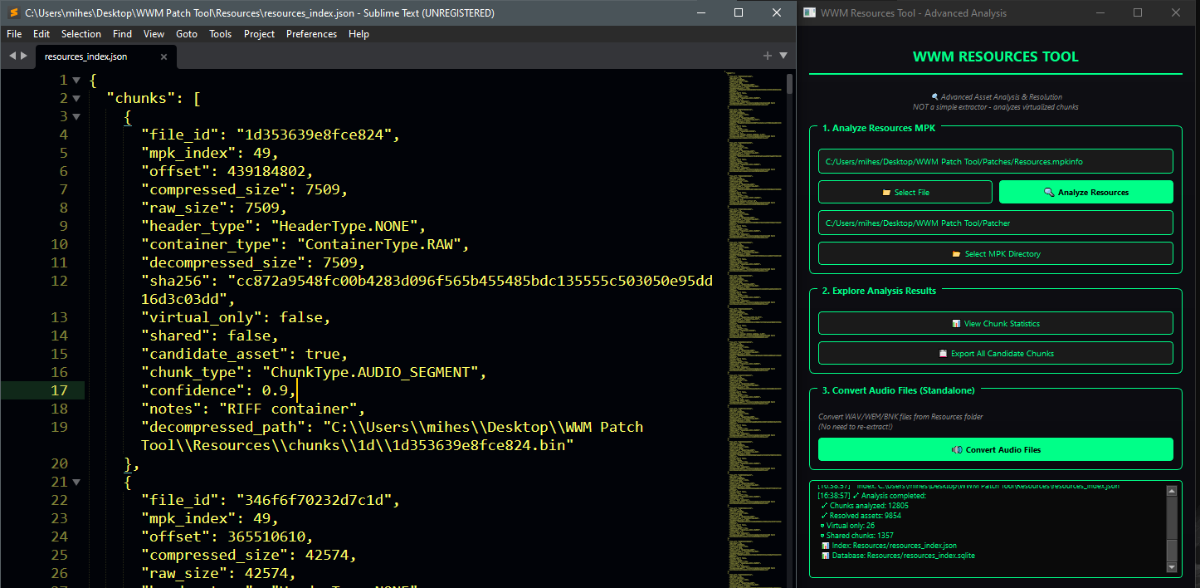1200x588 pixels.
Task: Click Select MPK Directory button
Action: (x=995, y=254)
